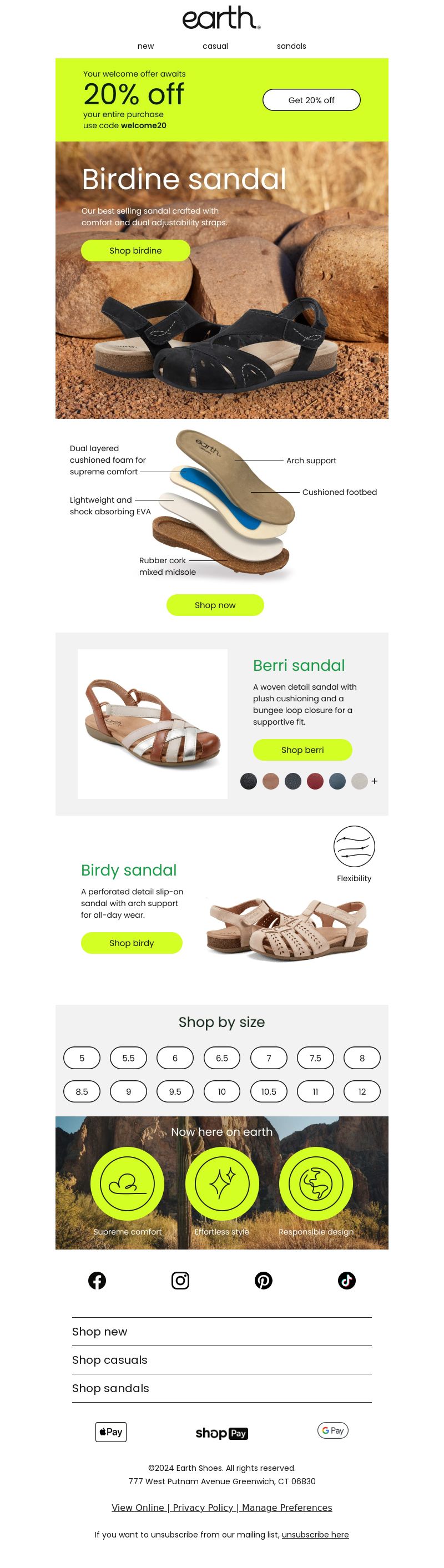Click the Responsible design globe icon
The height and width of the screenshot is (1568, 444).
(x=316, y=1183)
